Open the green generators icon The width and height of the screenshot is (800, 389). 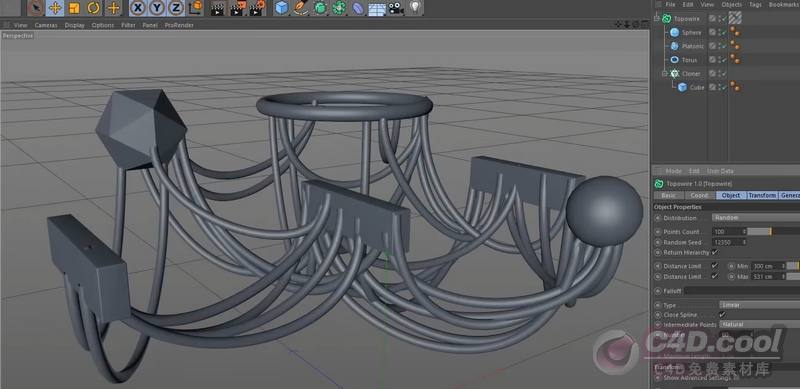(x=320, y=8)
